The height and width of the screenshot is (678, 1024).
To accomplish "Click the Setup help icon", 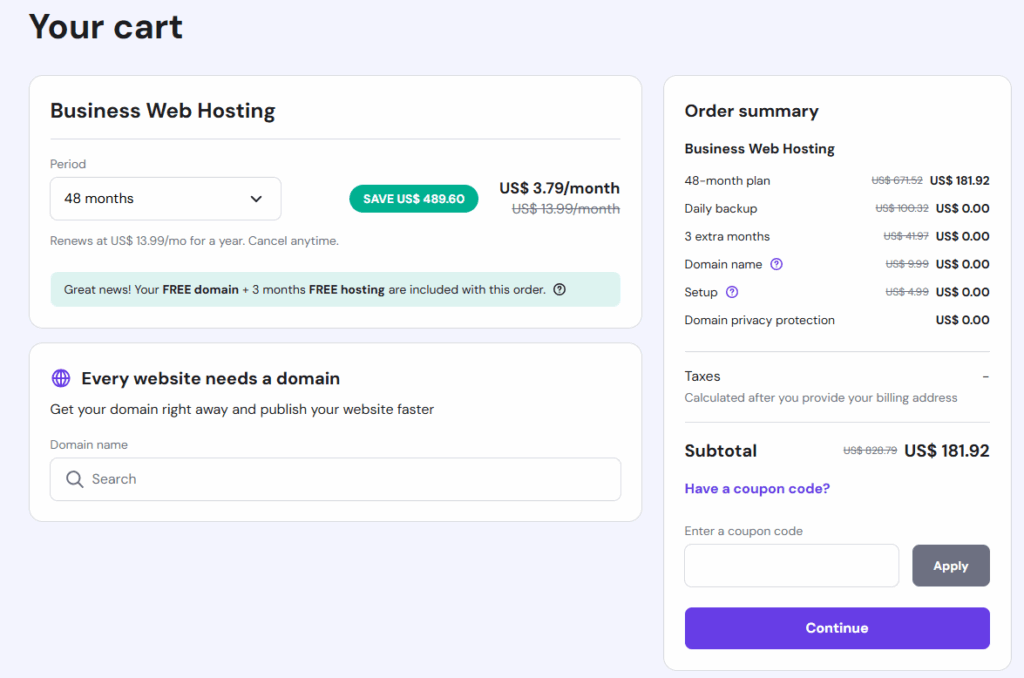I will click(733, 292).
